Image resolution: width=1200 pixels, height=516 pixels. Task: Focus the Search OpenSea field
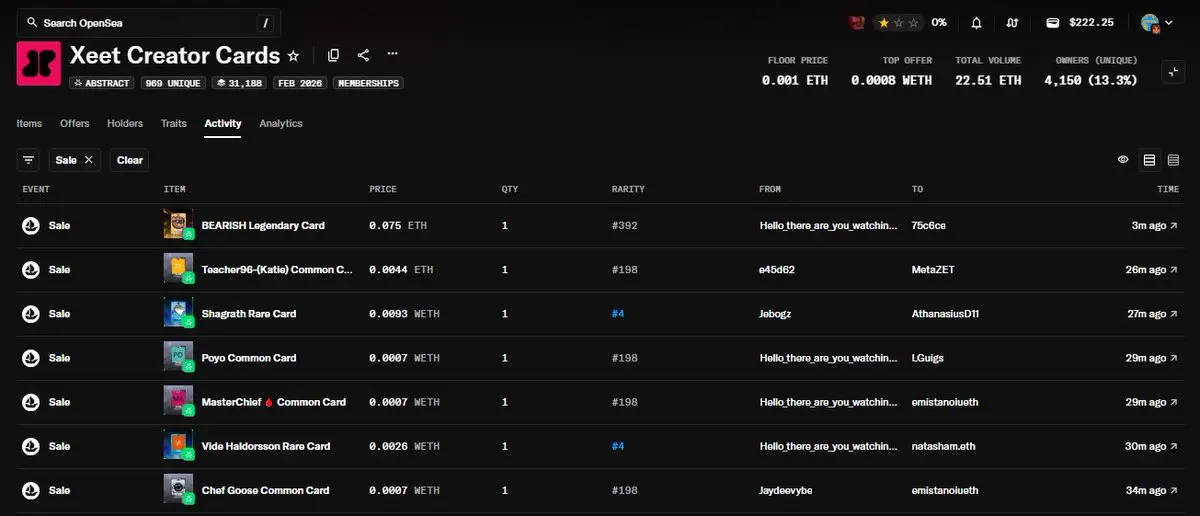point(148,22)
